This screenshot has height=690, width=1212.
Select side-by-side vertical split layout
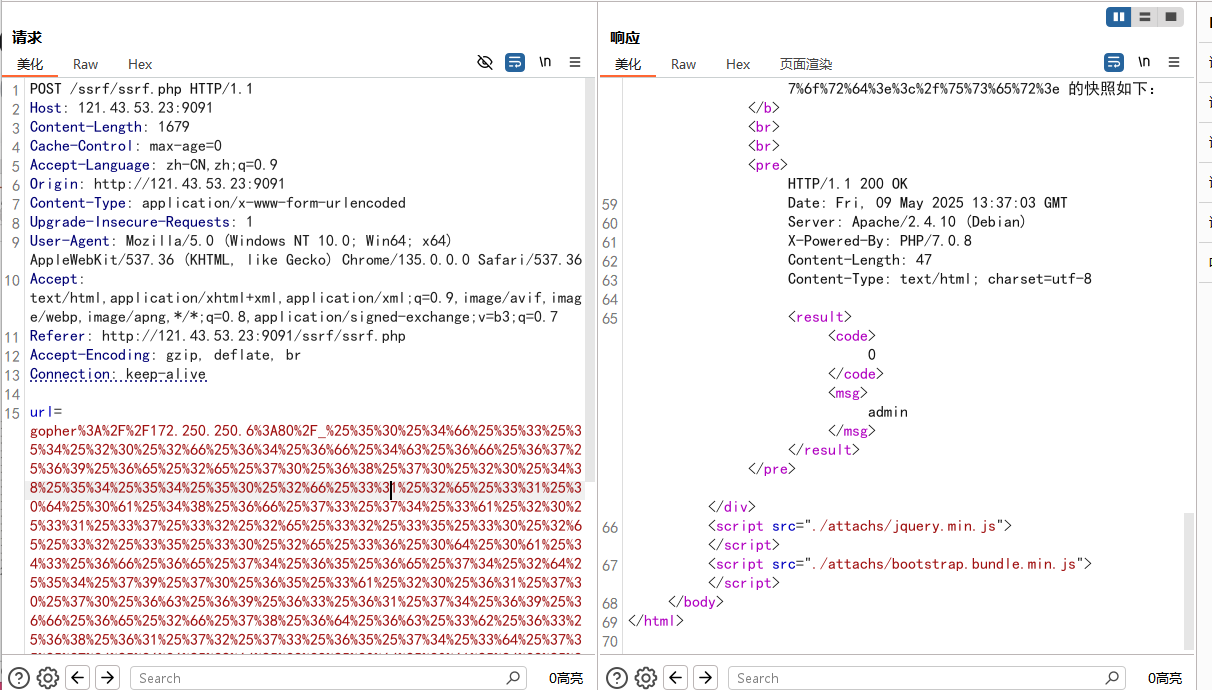[1119, 16]
